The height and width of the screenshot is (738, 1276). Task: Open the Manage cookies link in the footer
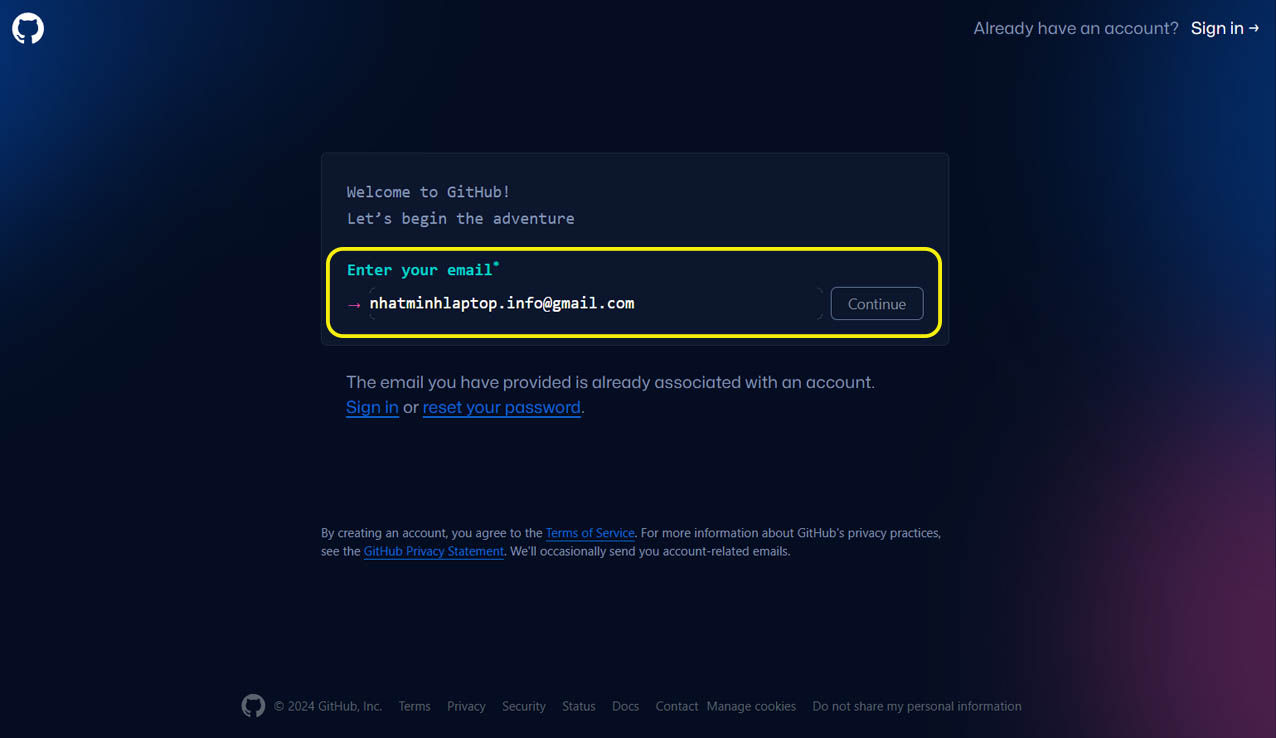[x=751, y=706]
